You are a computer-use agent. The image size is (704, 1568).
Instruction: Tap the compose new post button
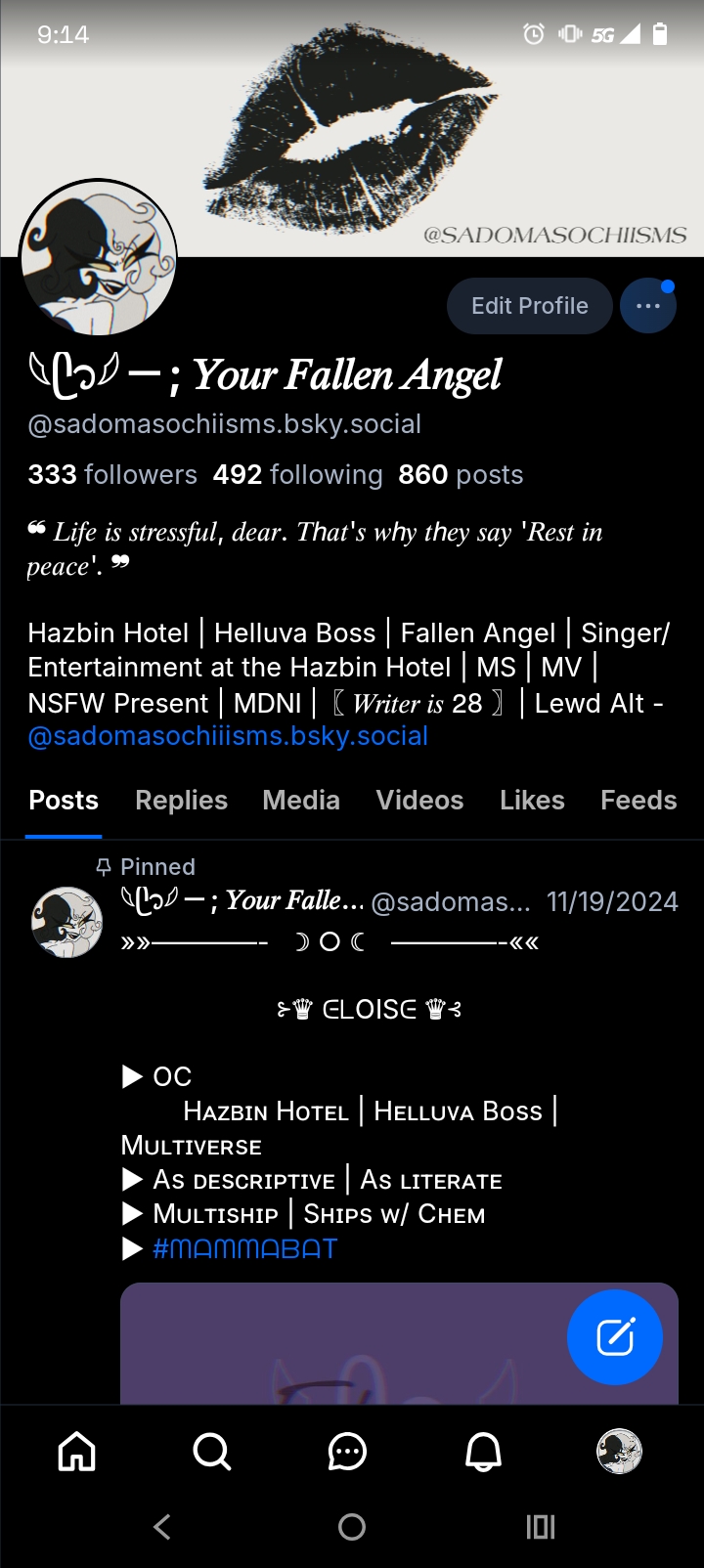click(x=615, y=1337)
